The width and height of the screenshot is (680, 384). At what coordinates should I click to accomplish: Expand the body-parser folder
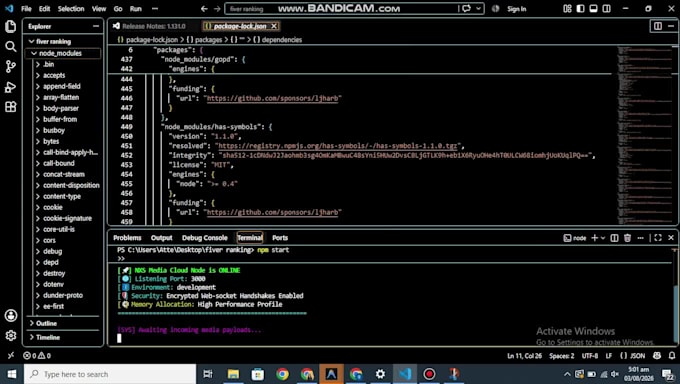(38, 108)
